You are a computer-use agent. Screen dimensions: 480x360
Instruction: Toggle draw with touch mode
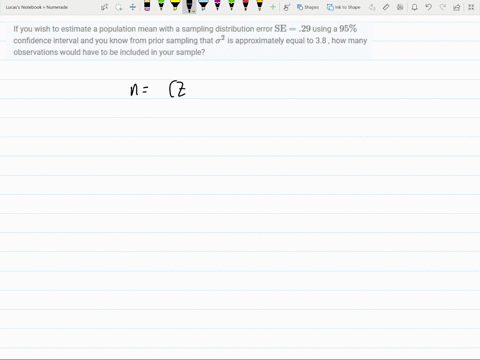[x=286, y=7]
